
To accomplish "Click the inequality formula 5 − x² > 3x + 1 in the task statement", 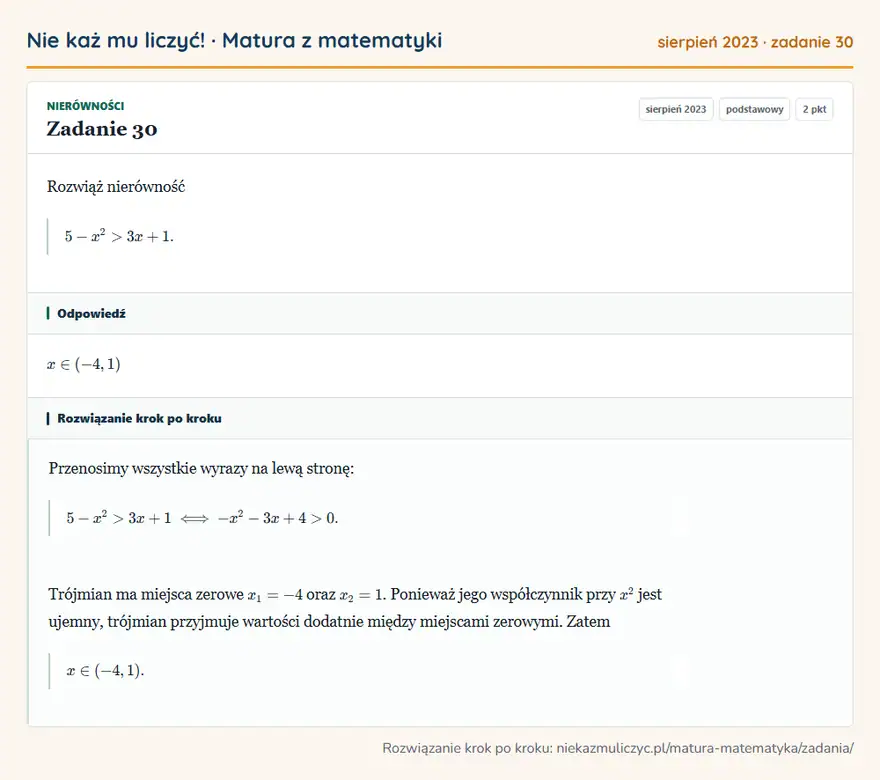I will [x=119, y=236].
